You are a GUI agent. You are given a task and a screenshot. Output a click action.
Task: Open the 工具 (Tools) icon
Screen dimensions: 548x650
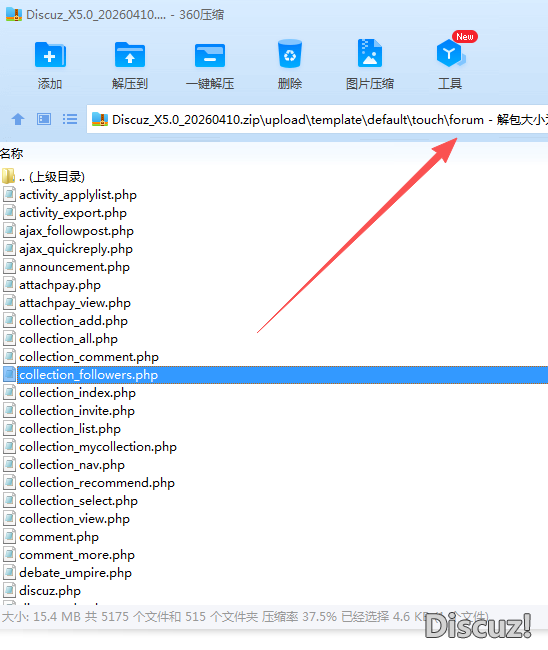451,53
